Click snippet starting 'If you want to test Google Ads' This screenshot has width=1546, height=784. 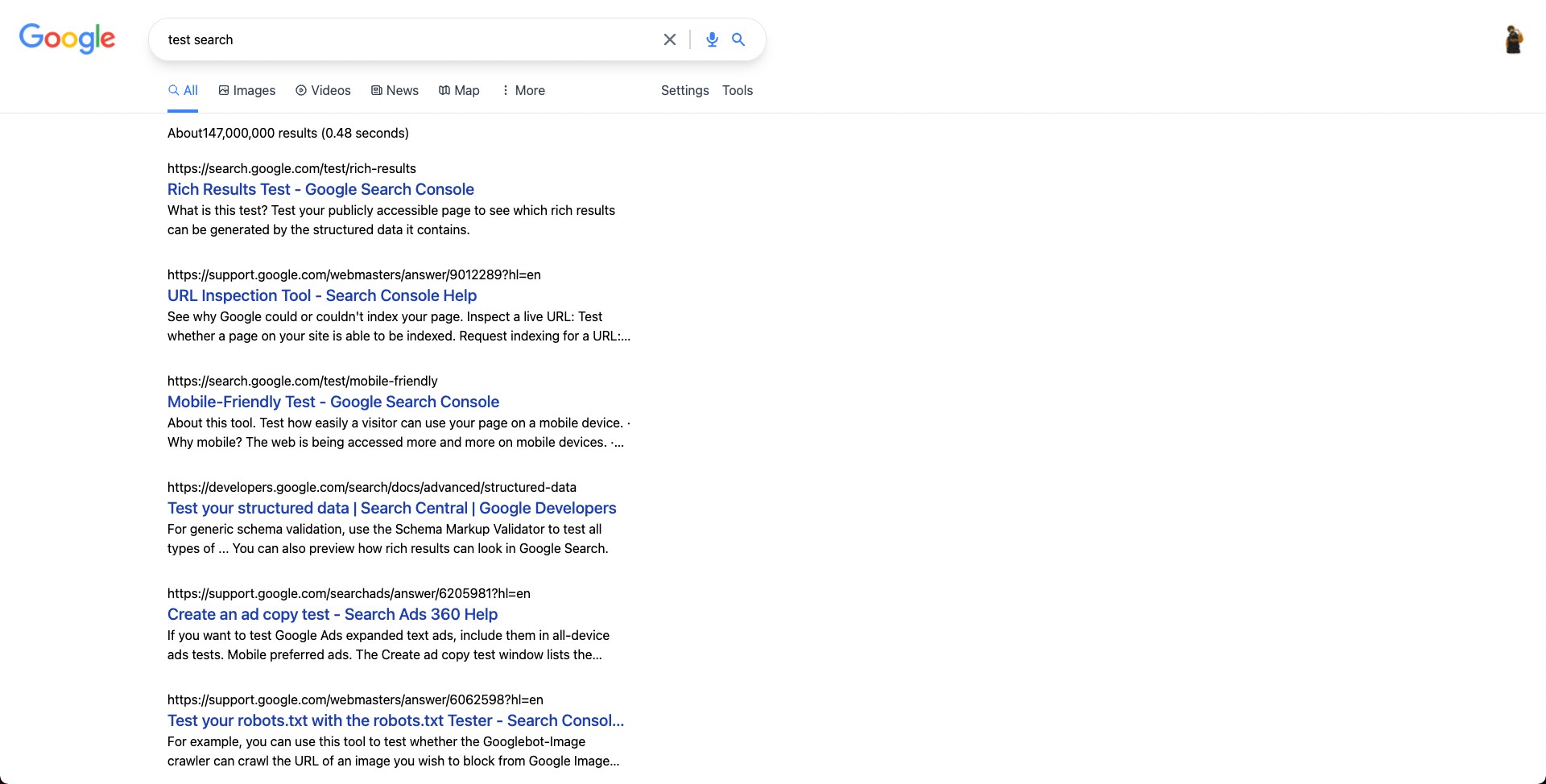(x=388, y=645)
